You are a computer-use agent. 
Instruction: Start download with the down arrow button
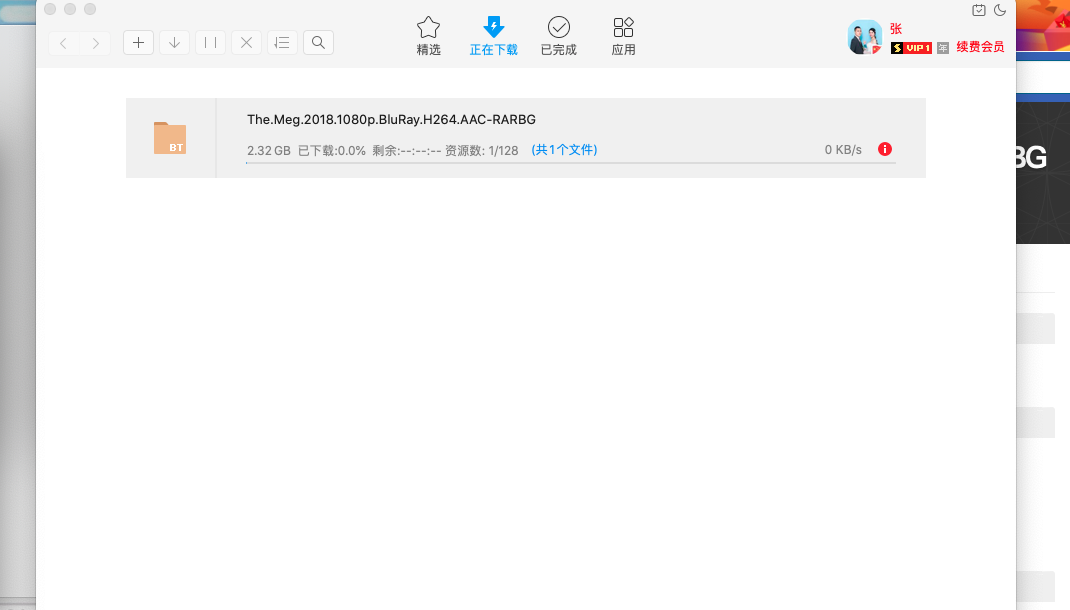click(x=174, y=42)
